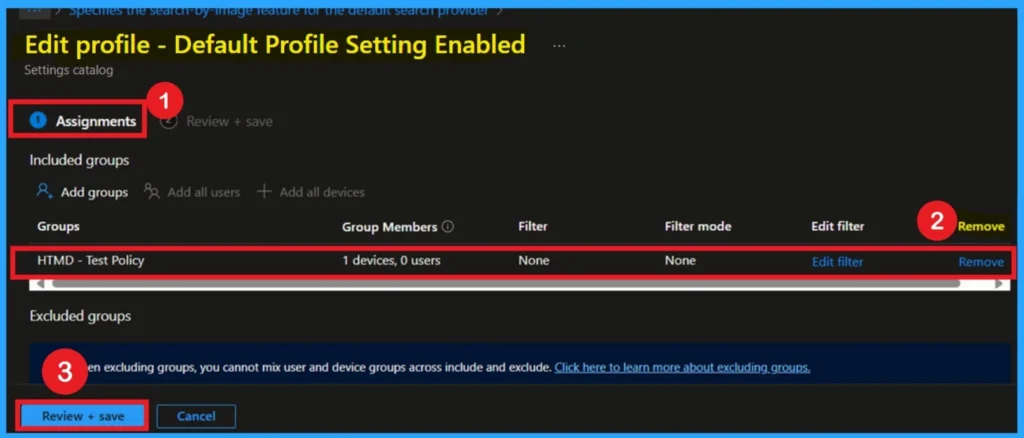The image size is (1024, 438).
Task: Click the Excluded groups heading
Action: 80,316
